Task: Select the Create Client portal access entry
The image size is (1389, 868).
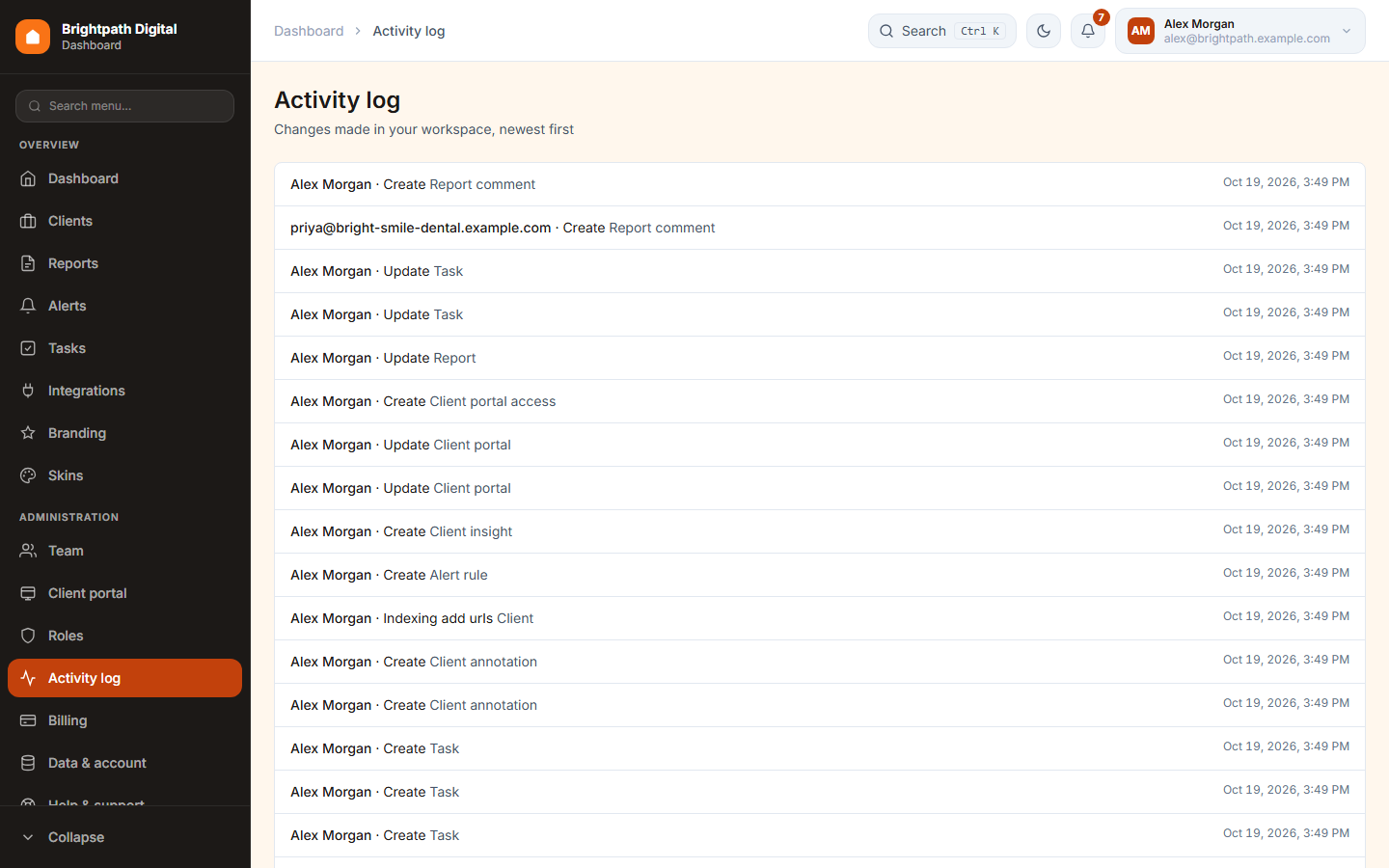Action: click(x=820, y=401)
